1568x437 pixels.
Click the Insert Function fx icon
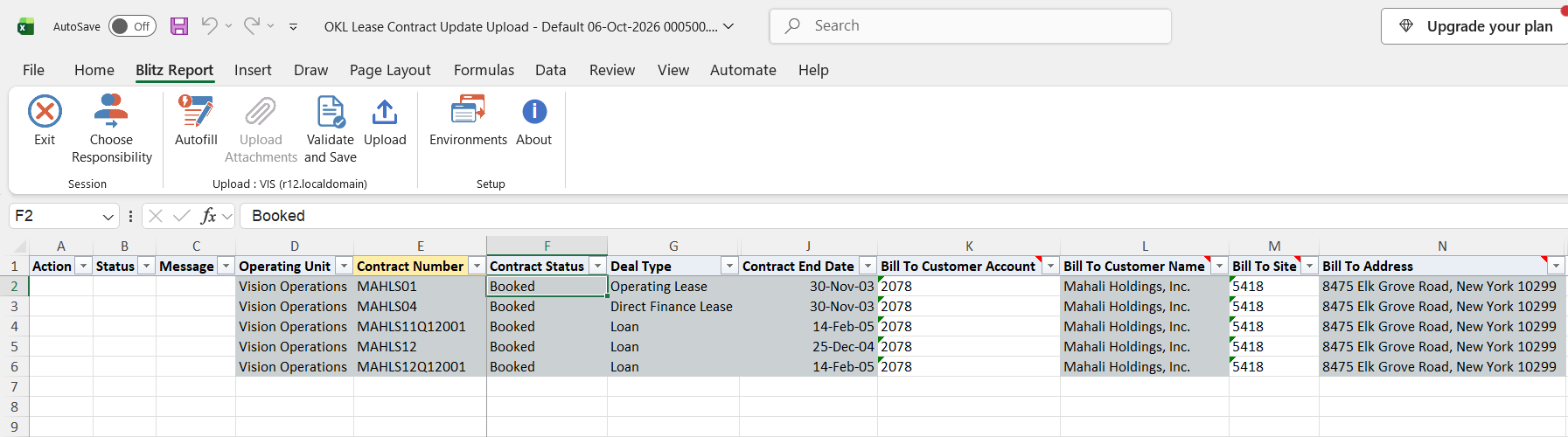click(208, 216)
